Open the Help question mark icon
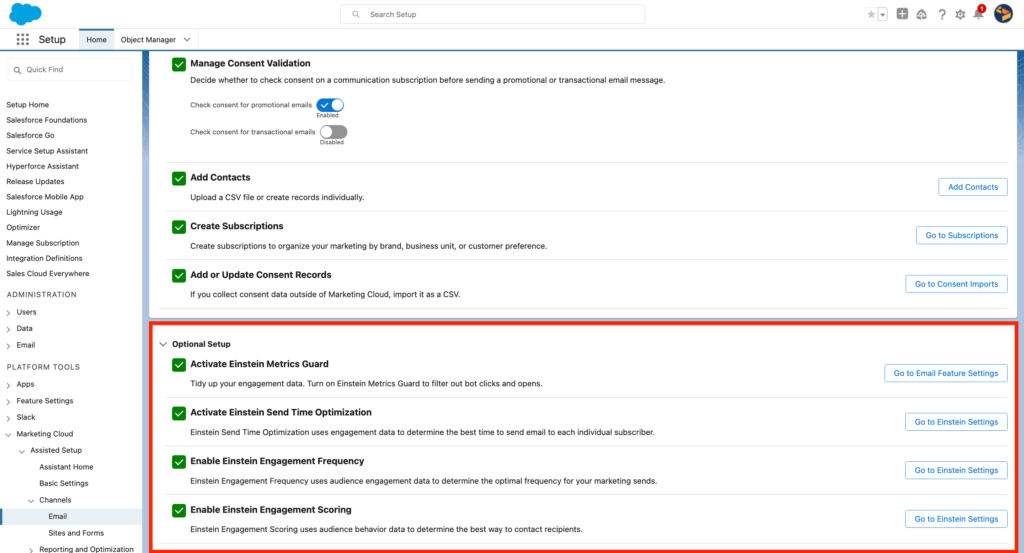Screen dimensions: 1024x553 [942, 14]
